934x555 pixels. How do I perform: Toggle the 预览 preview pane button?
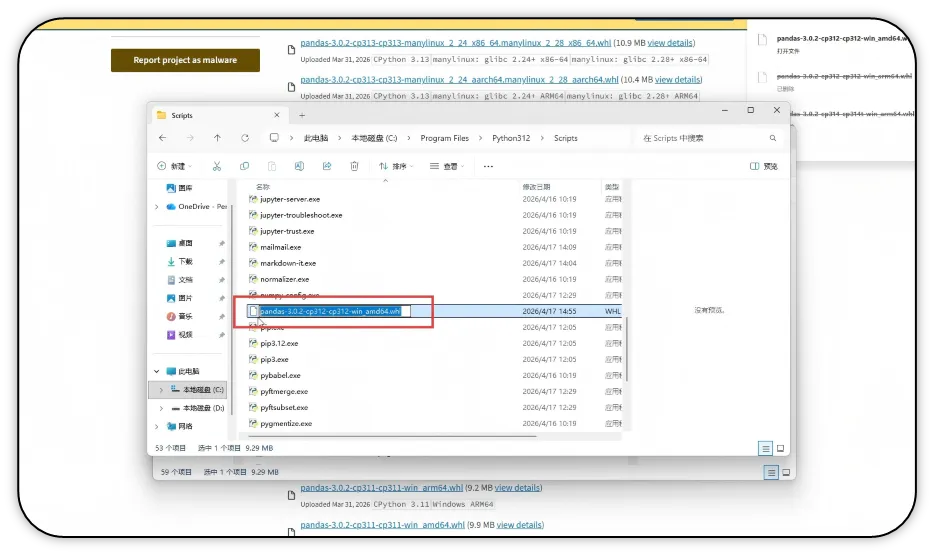(764, 166)
